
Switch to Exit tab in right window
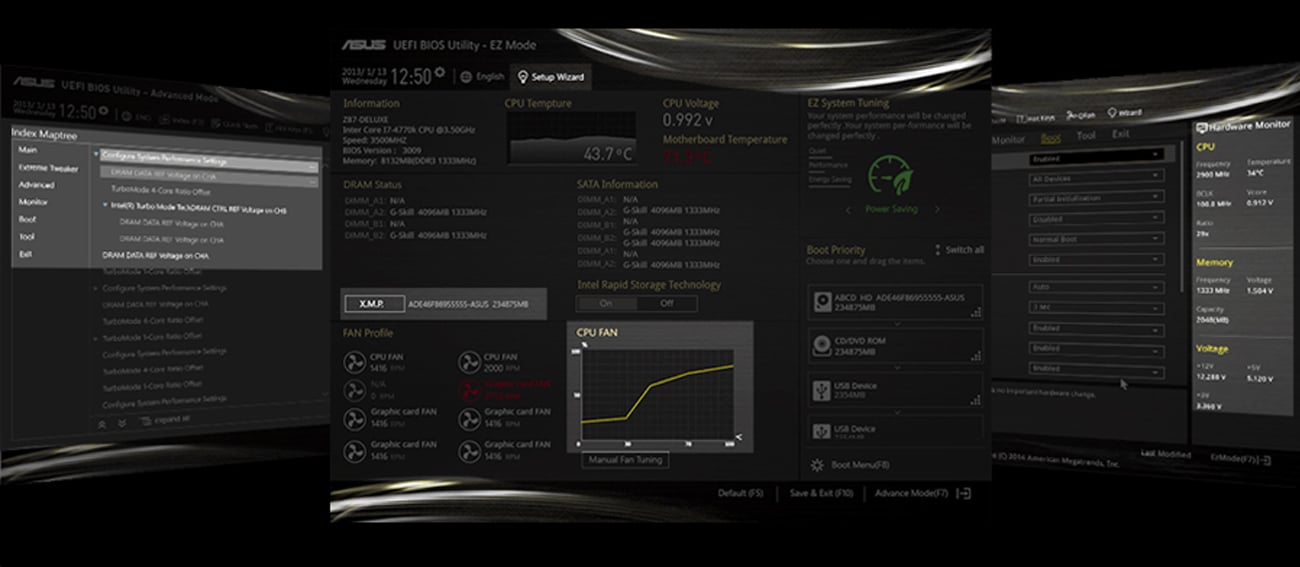point(1121,134)
